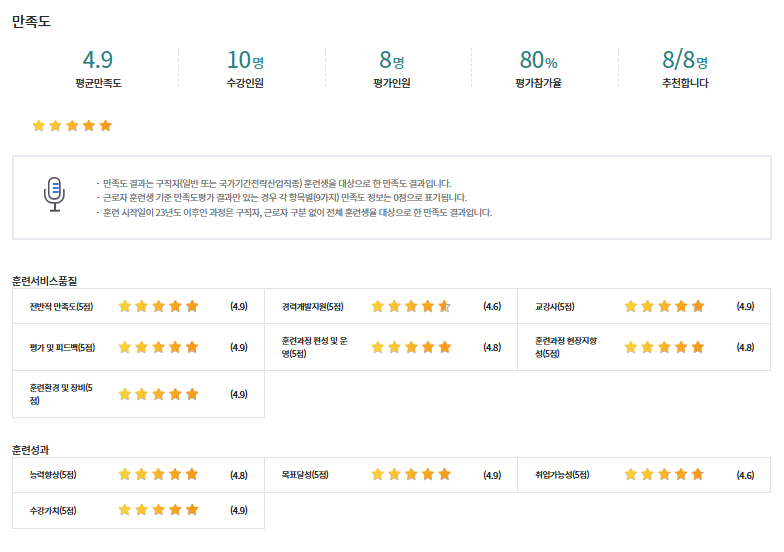Click the star rating for 평가 및 피드백
Viewport: 784px width, 552px height.
click(x=159, y=347)
